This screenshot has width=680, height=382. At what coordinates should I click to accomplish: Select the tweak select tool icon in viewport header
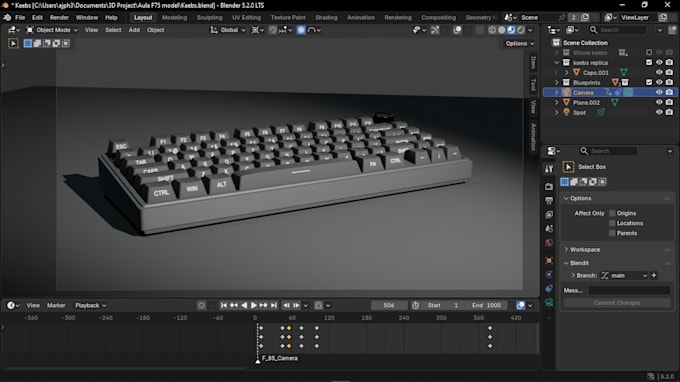[13, 43]
